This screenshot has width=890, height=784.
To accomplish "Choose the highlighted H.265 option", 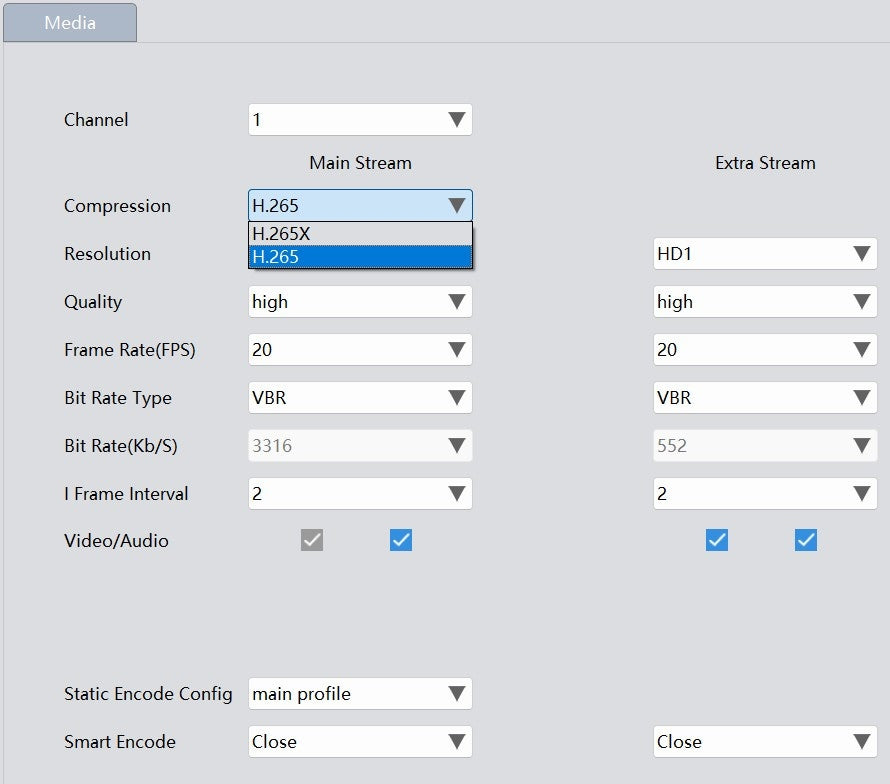I will click(x=360, y=257).
